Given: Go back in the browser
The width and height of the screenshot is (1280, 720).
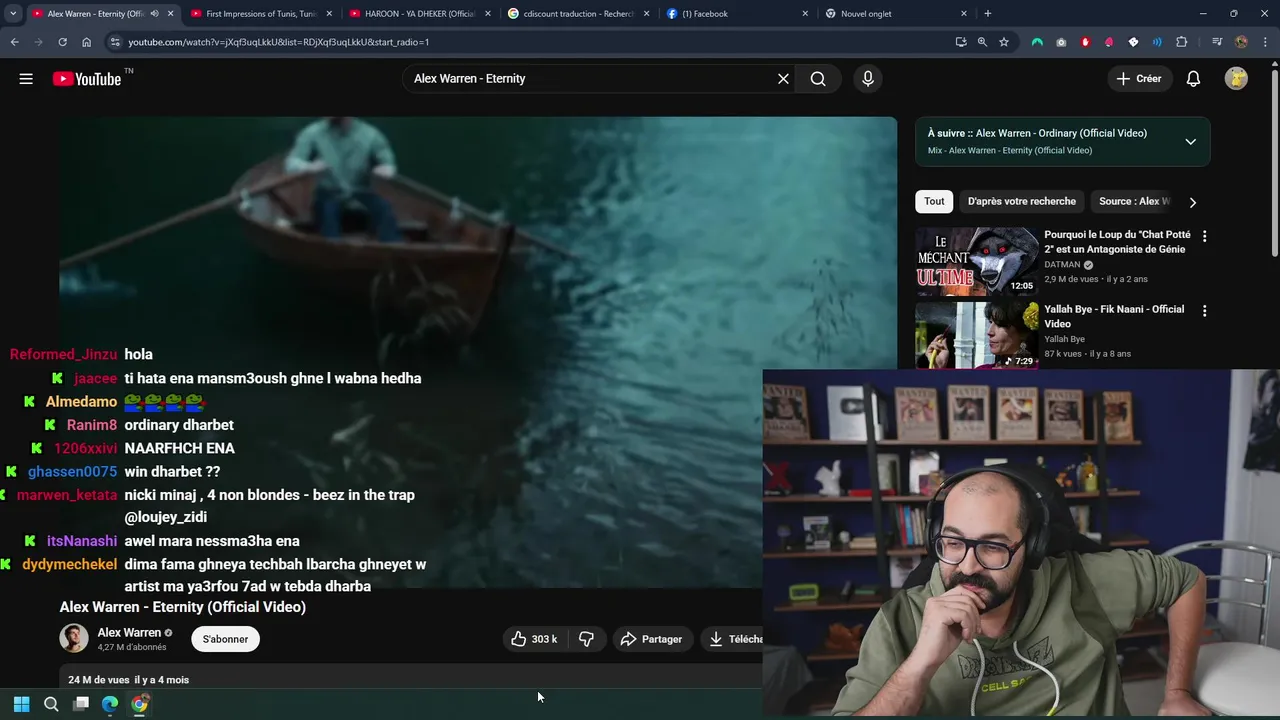Looking at the screenshot, I should 14,42.
